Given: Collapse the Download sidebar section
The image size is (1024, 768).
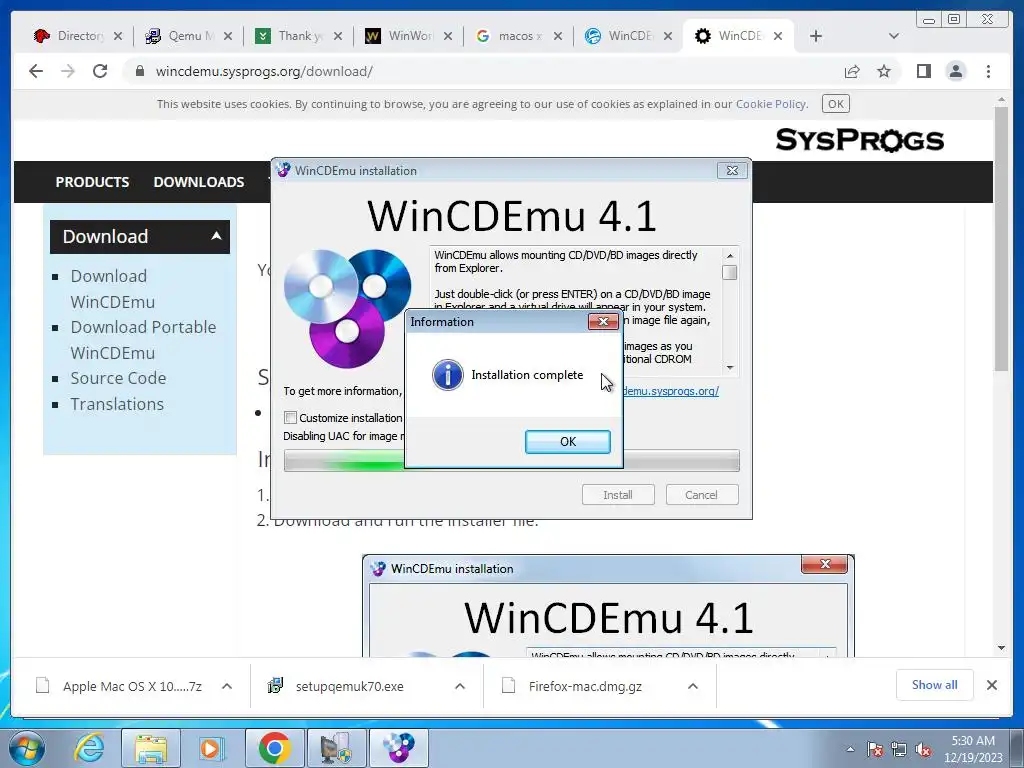Looking at the screenshot, I should (x=216, y=236).
